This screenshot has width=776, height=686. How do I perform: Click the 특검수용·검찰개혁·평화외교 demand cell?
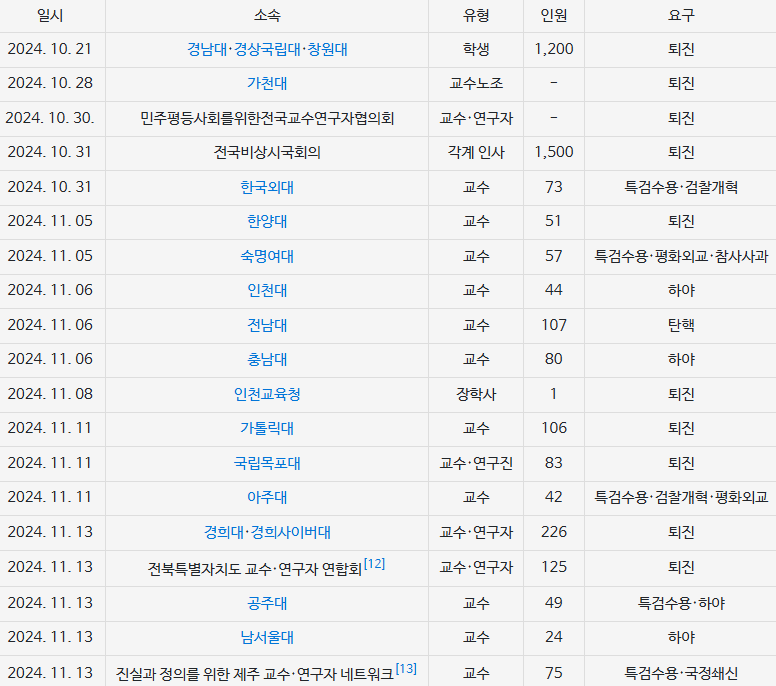[681, 497]
